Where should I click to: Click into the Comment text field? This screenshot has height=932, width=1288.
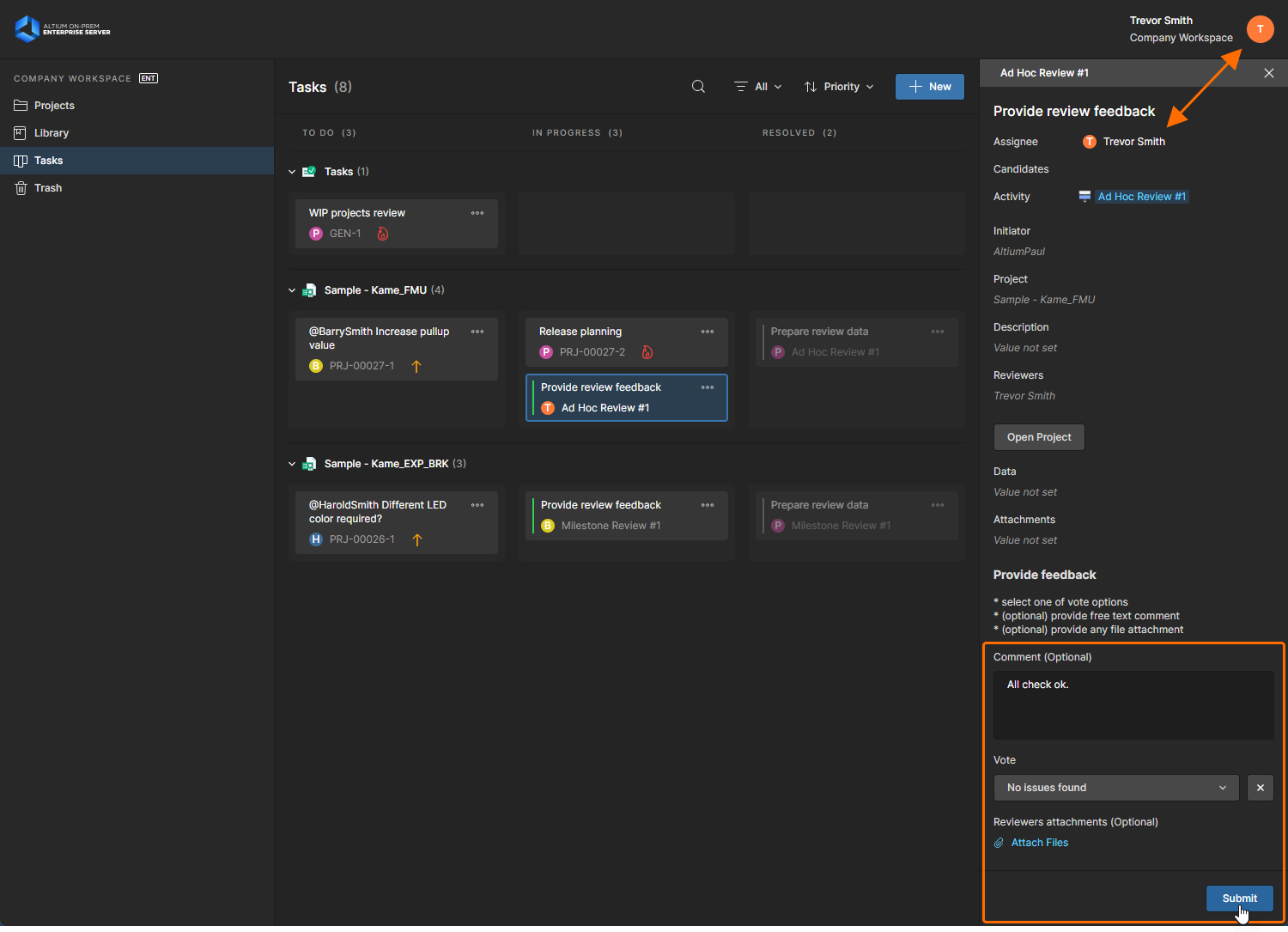pos(1133,705)
